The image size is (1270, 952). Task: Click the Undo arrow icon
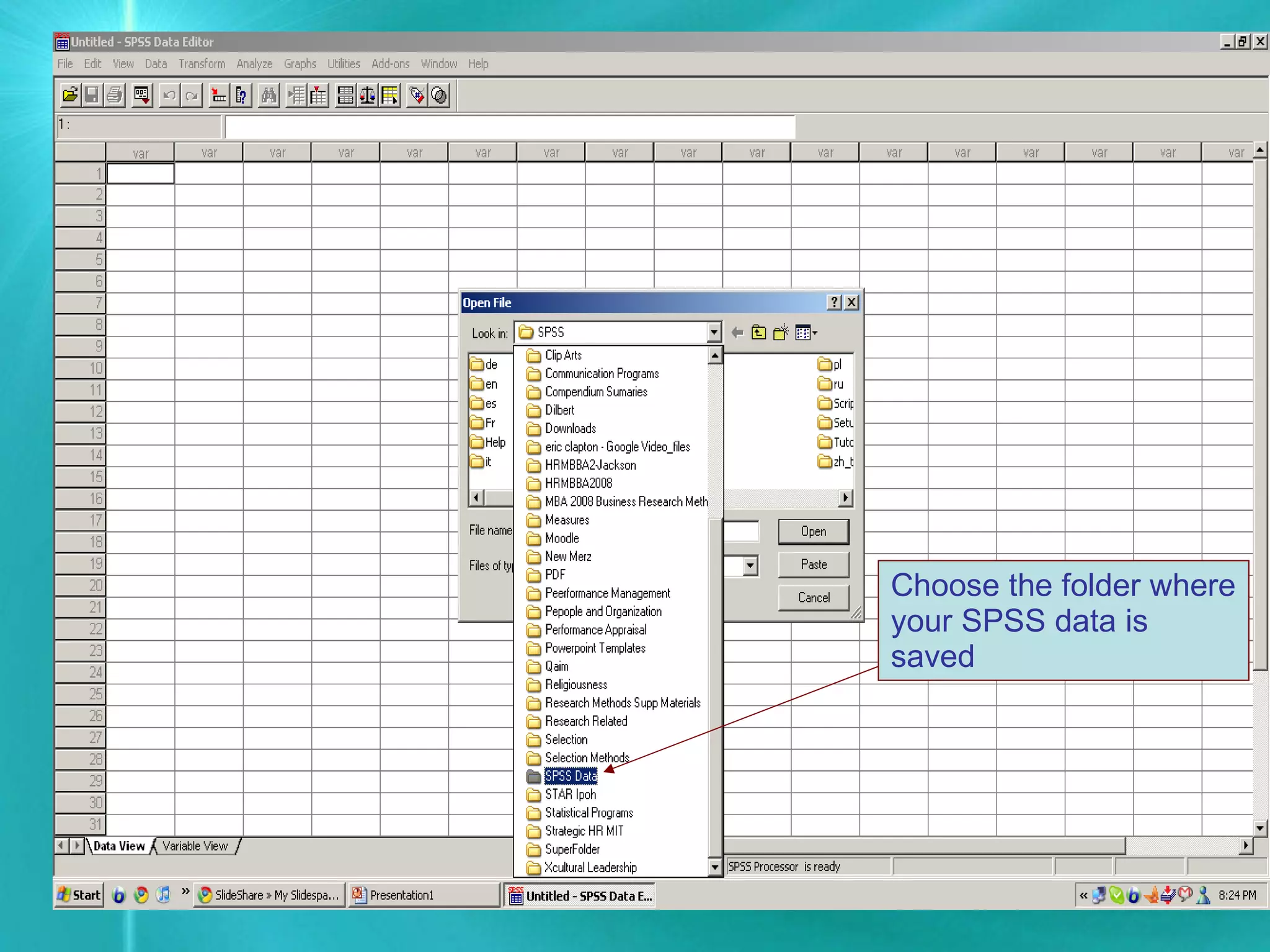[x=169, y=95]
